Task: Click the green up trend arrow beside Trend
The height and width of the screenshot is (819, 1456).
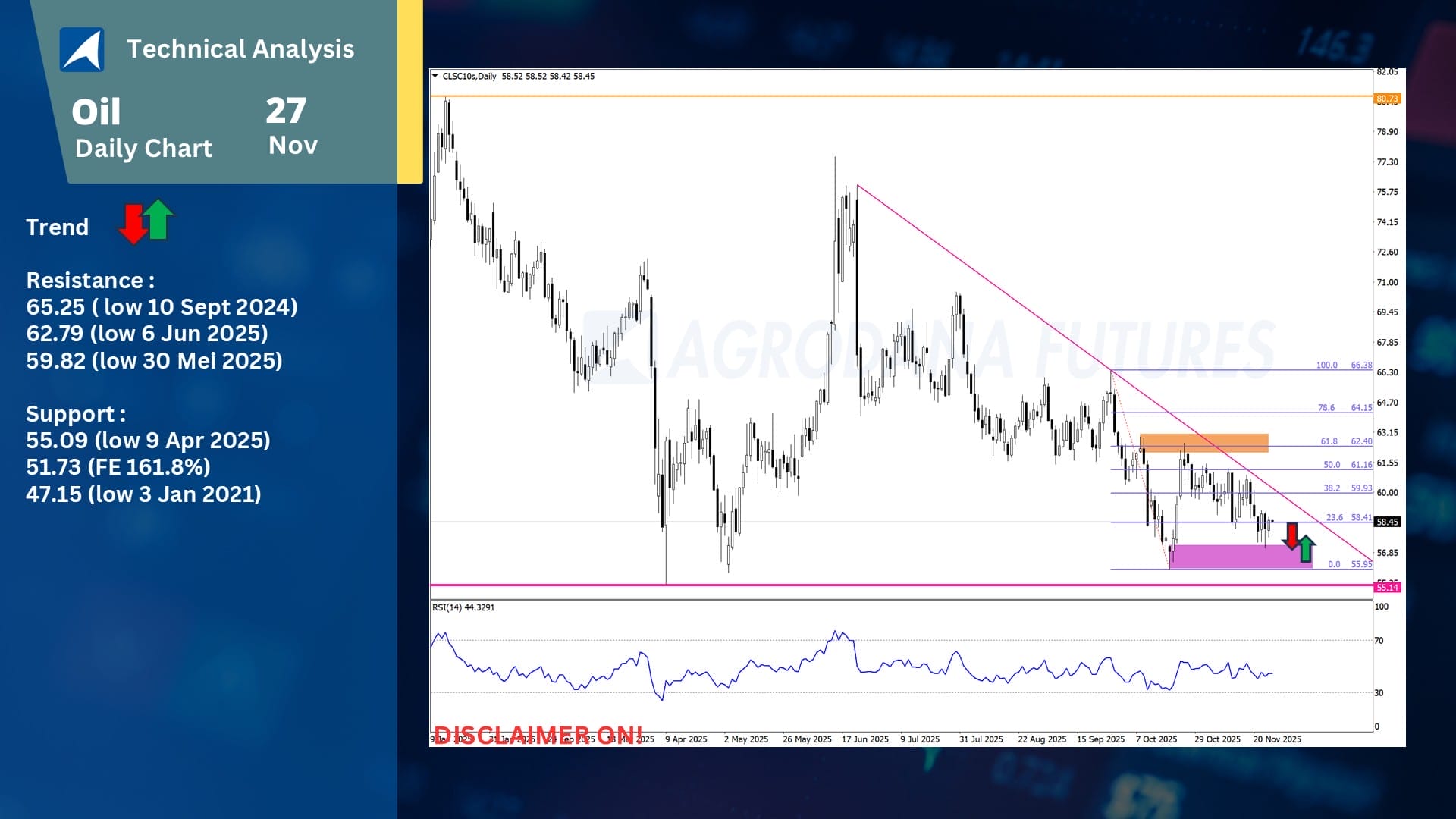Action: click(x=158, y=218)
